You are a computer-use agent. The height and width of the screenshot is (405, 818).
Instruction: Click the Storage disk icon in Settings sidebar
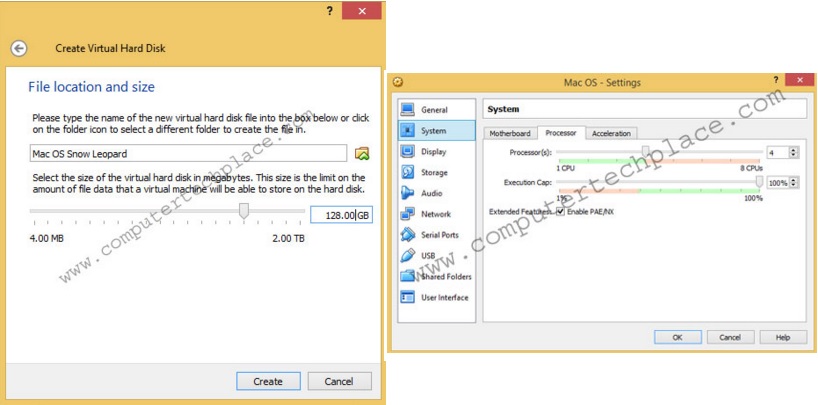tap(407, 172)
